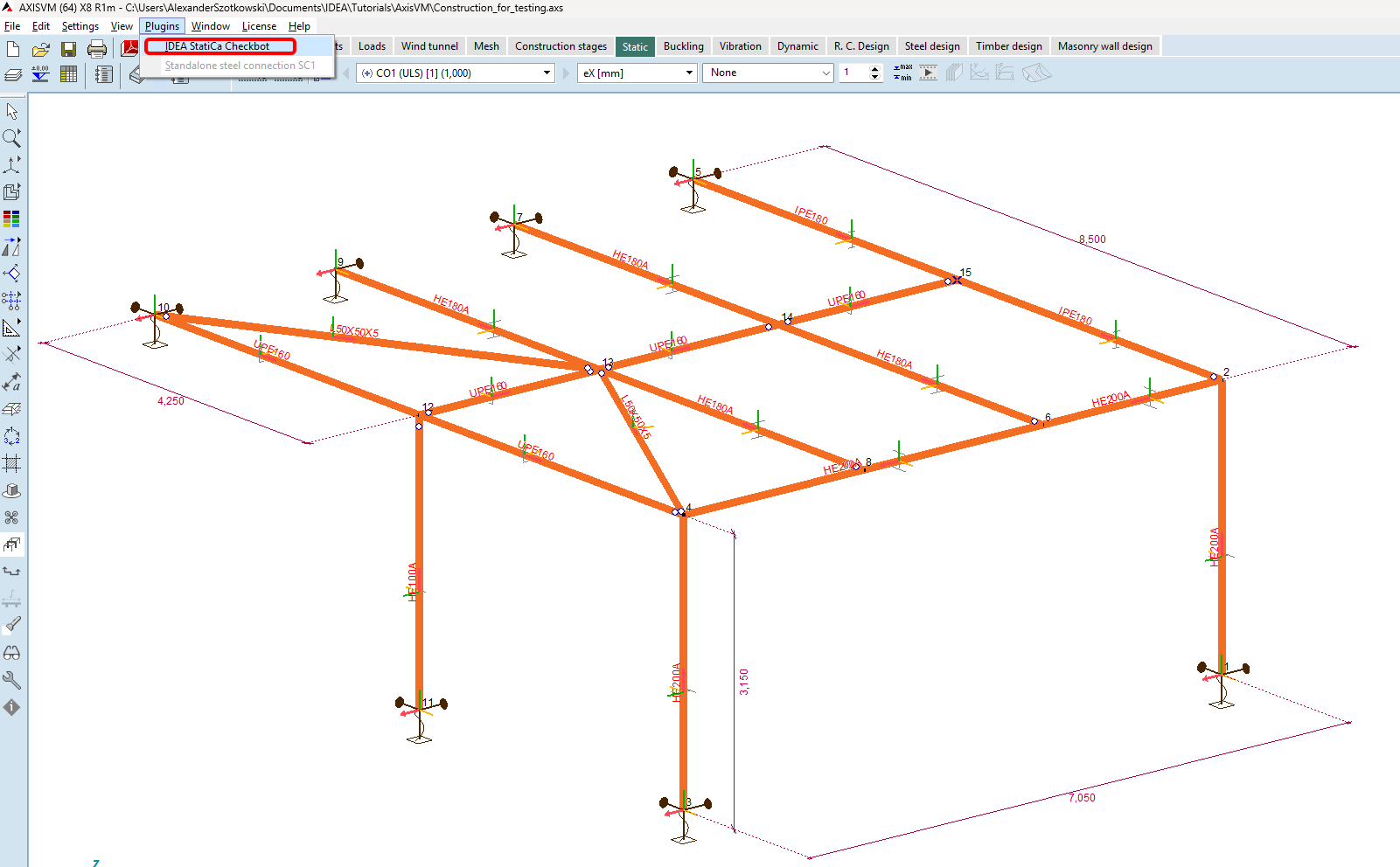Open the renumbering circular-arrows tool

pos(12,436)
